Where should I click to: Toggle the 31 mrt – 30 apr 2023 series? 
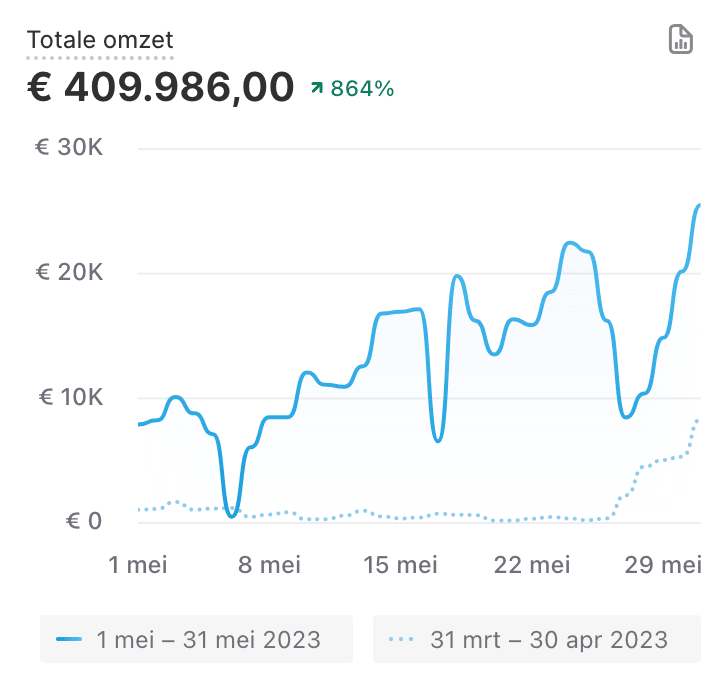coord(536,639)
